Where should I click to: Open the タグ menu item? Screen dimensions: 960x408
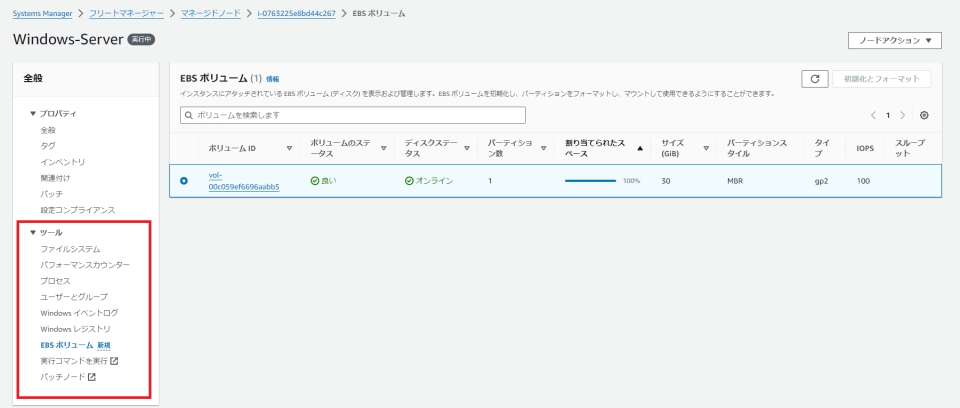[x=48, y=146]
